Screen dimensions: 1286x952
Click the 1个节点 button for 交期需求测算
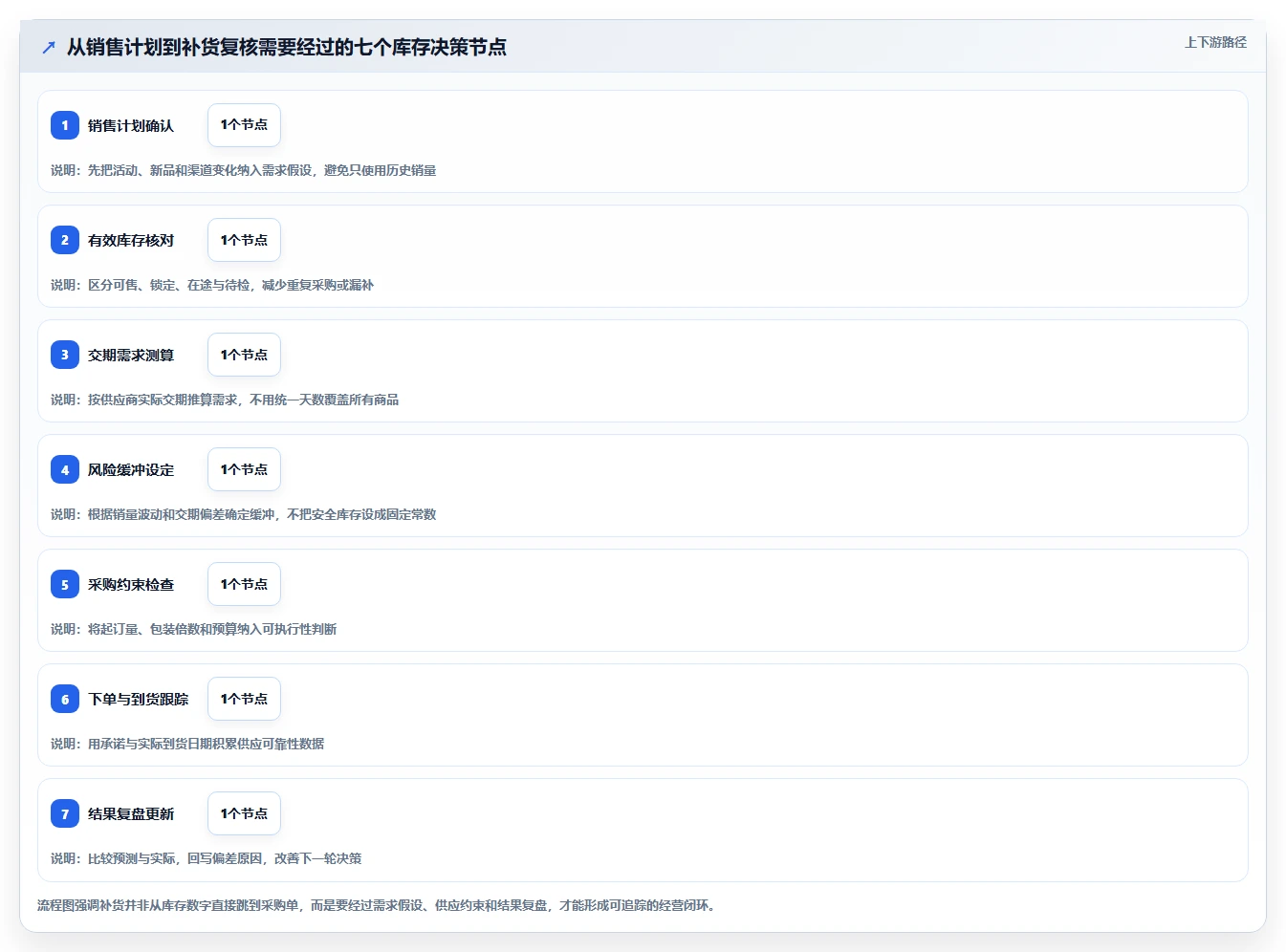coord(244,355)
